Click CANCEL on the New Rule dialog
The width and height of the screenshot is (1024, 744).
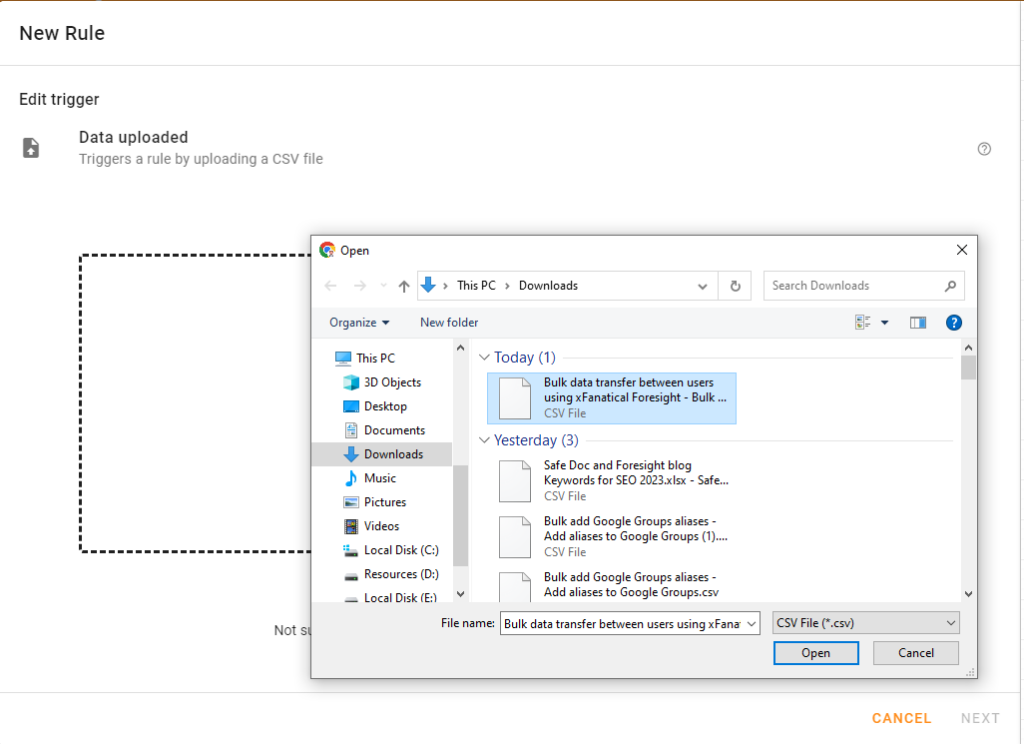tap(900, 717)
